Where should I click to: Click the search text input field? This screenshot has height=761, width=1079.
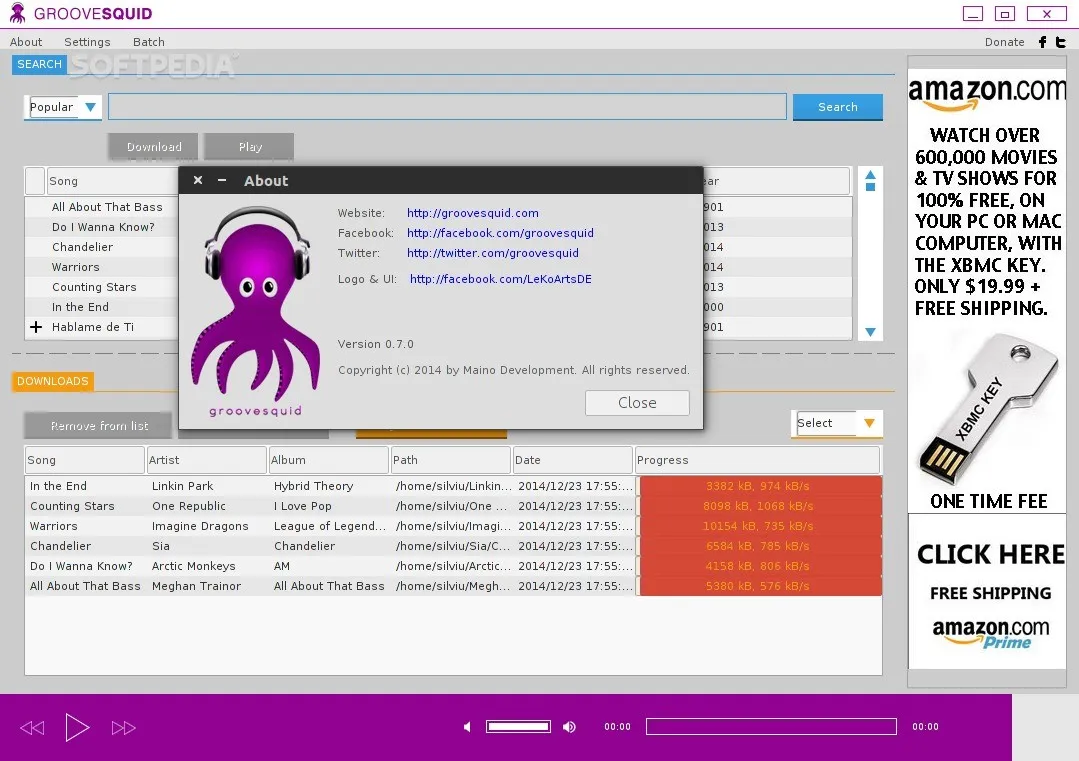coord(447,107)
